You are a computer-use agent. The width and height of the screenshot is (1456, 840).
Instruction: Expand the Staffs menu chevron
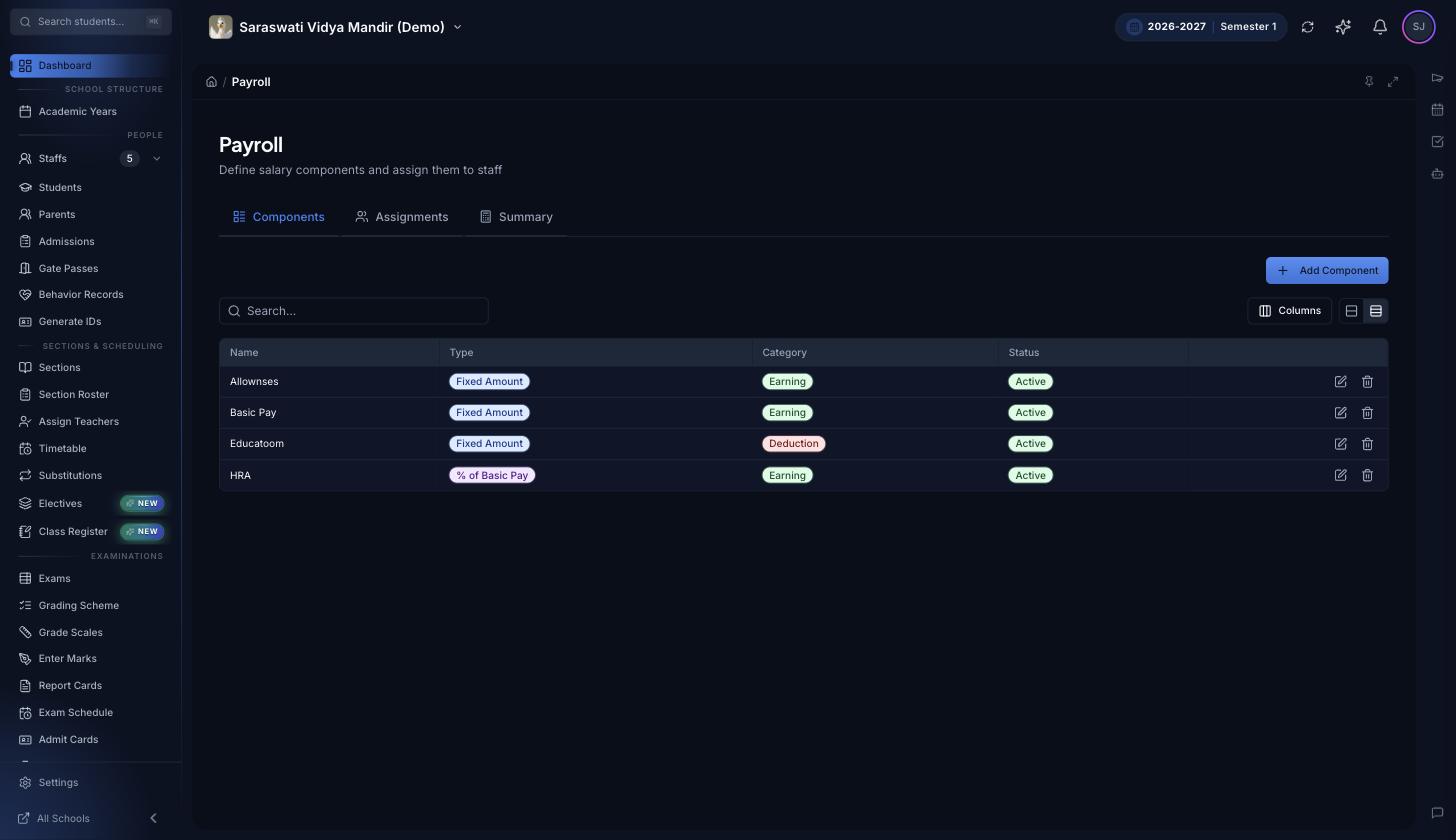click(x=156, y=159)
